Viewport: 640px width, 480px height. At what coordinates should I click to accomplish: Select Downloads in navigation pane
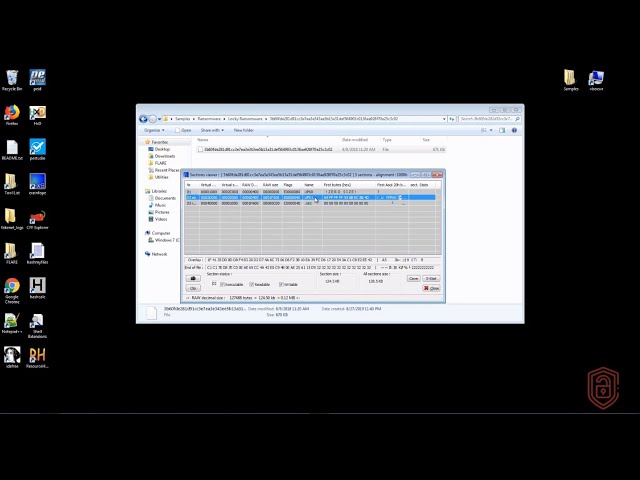pyautogui.click(x=164, y=156)
